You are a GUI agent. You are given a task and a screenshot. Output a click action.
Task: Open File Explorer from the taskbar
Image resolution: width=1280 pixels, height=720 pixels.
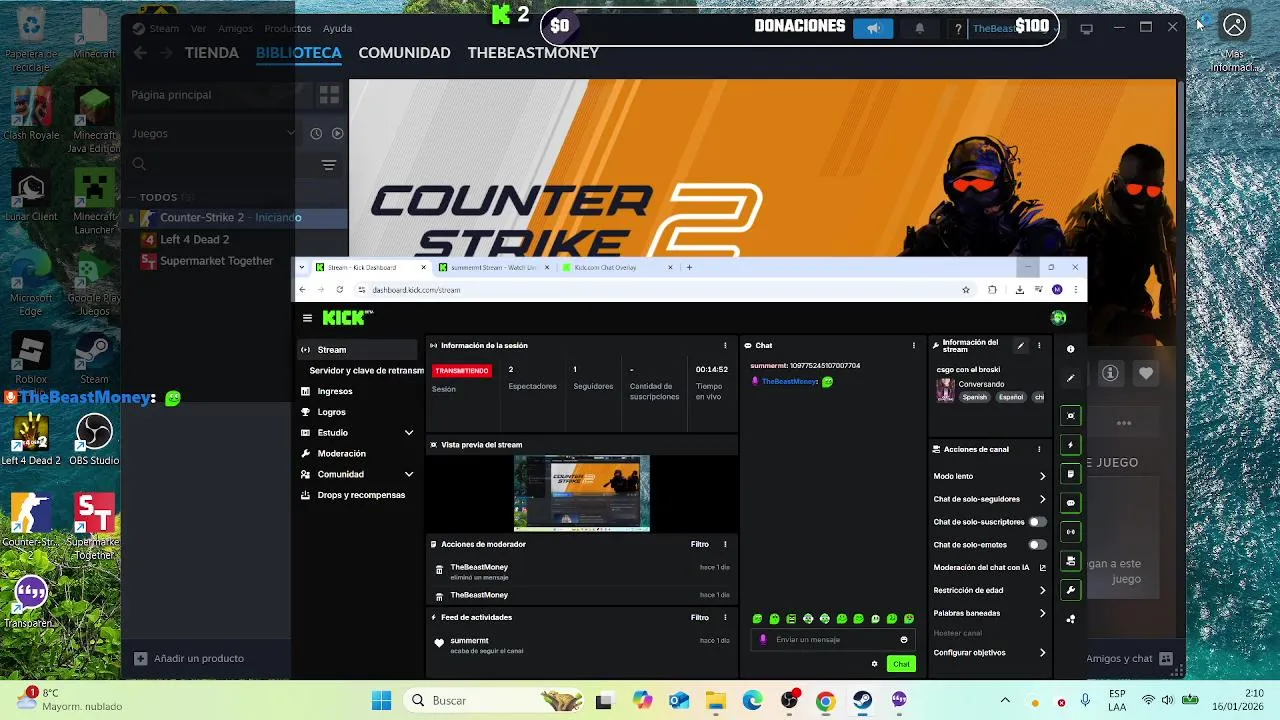(715, 701)
